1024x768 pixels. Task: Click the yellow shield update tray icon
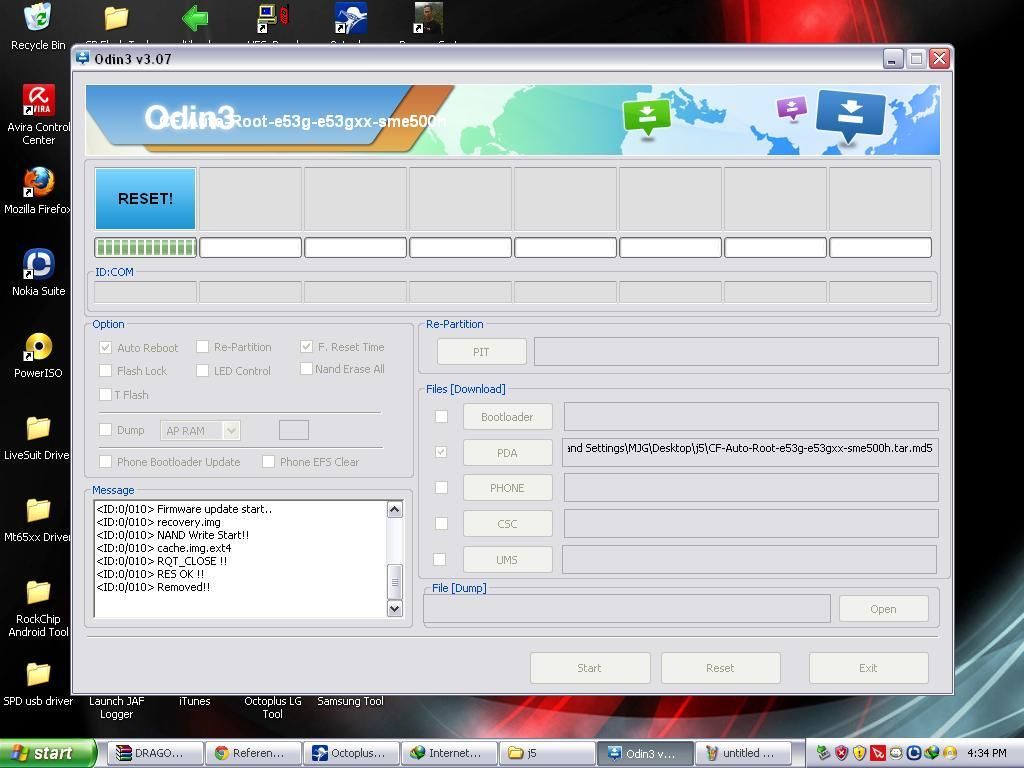pyautogui.click(x=859, y=753)
